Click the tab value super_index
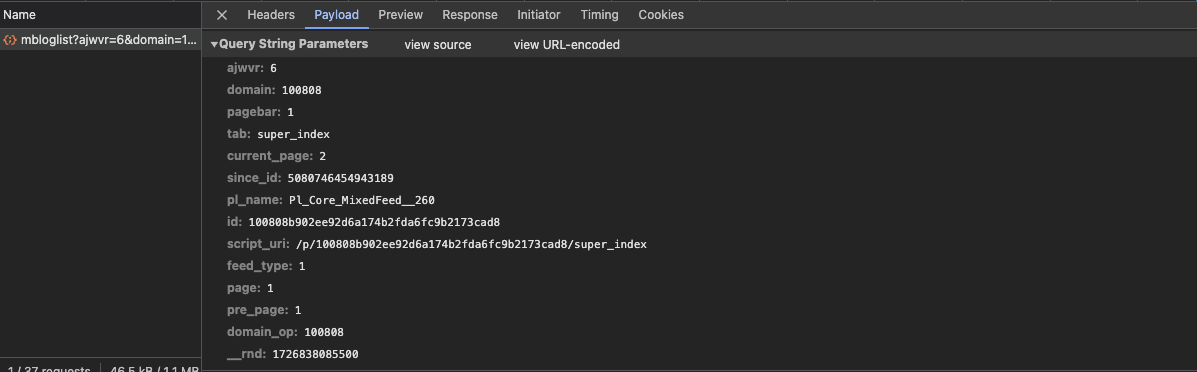This screenshot has height=372, width=1197. point(294,134)
